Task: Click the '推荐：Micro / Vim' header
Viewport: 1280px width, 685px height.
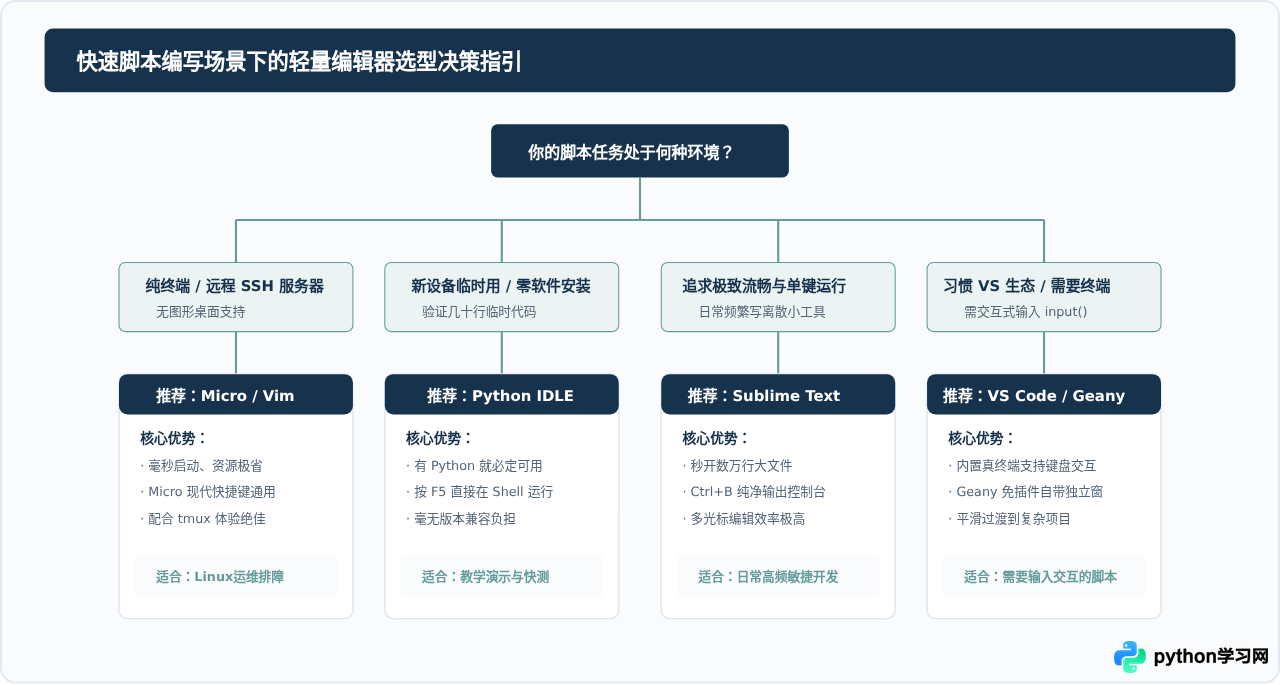Action: (x=236, y=395)
